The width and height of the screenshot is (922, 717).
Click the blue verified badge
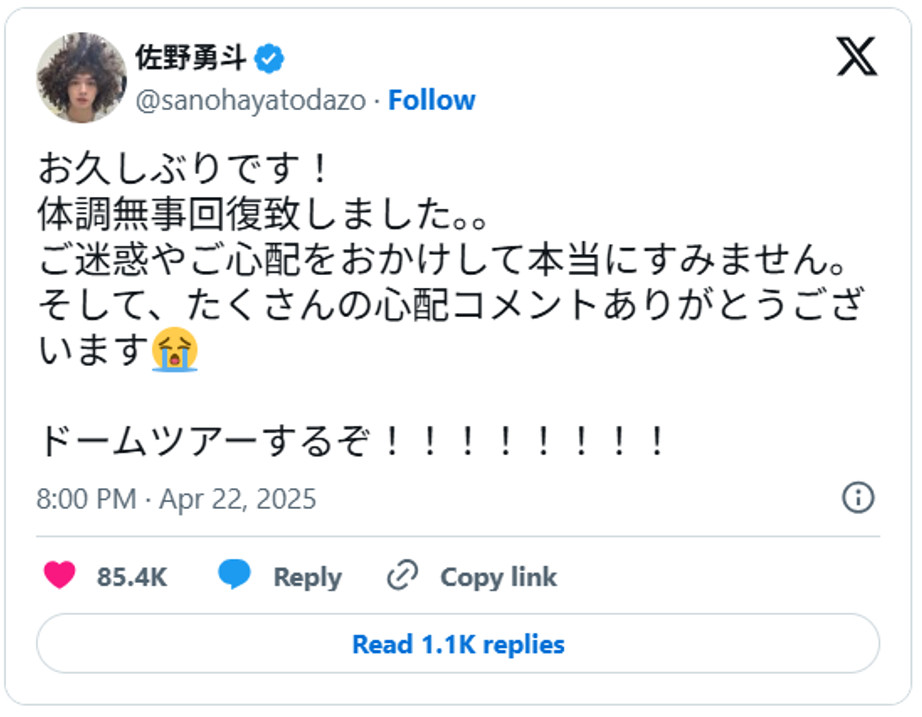coord(270,59)
